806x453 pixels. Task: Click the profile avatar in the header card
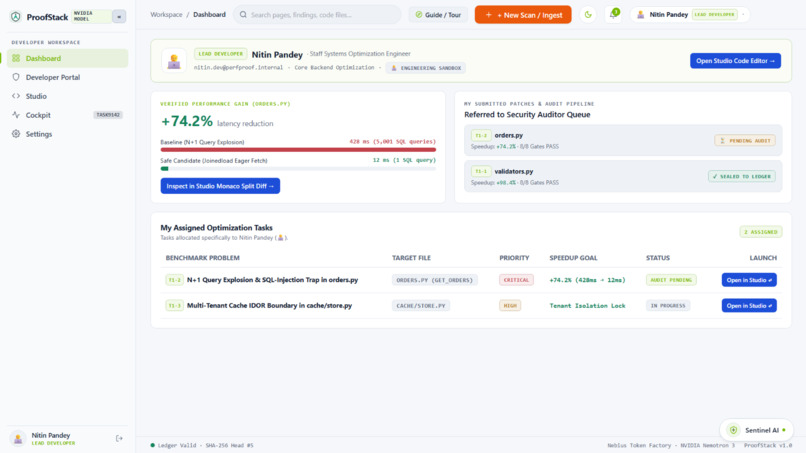(174, 61)
